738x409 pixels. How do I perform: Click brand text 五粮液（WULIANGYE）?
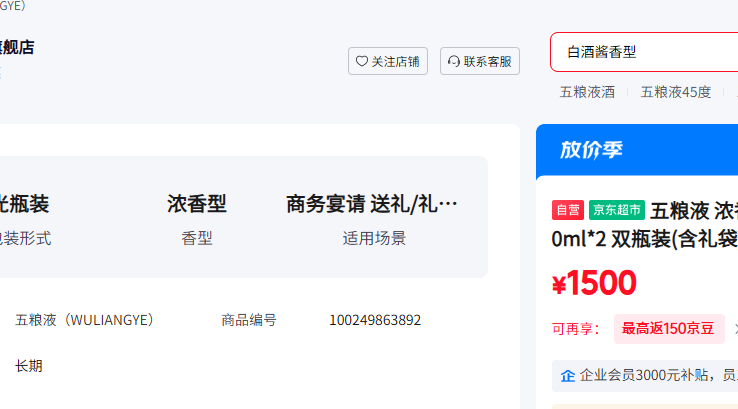[x=84, y=320]
